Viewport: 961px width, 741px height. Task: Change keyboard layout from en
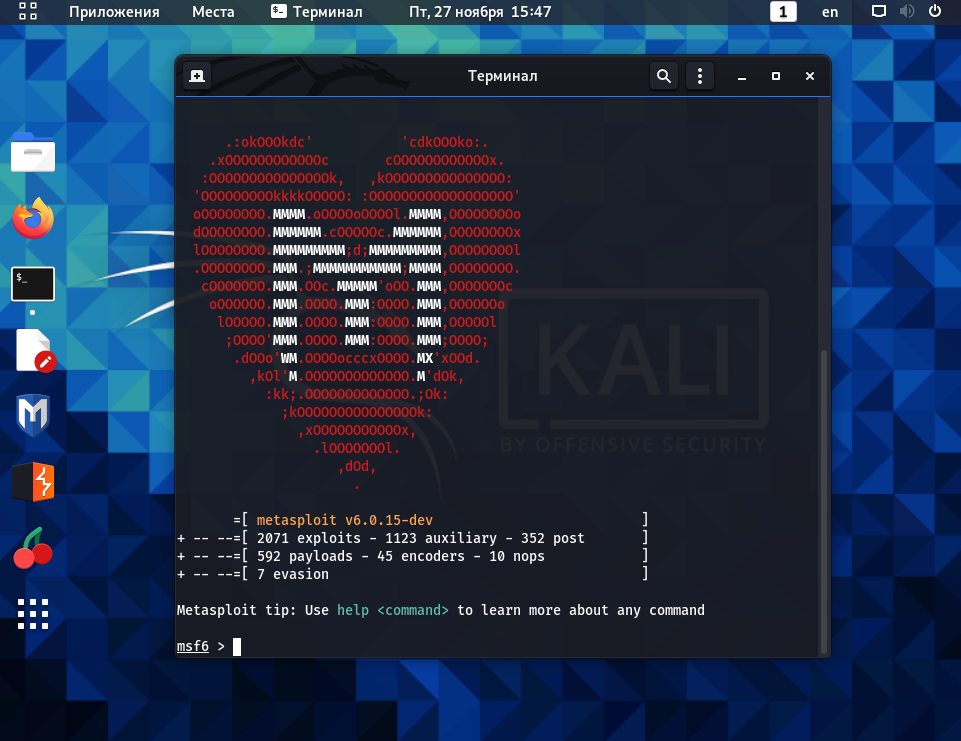(830, 12)
